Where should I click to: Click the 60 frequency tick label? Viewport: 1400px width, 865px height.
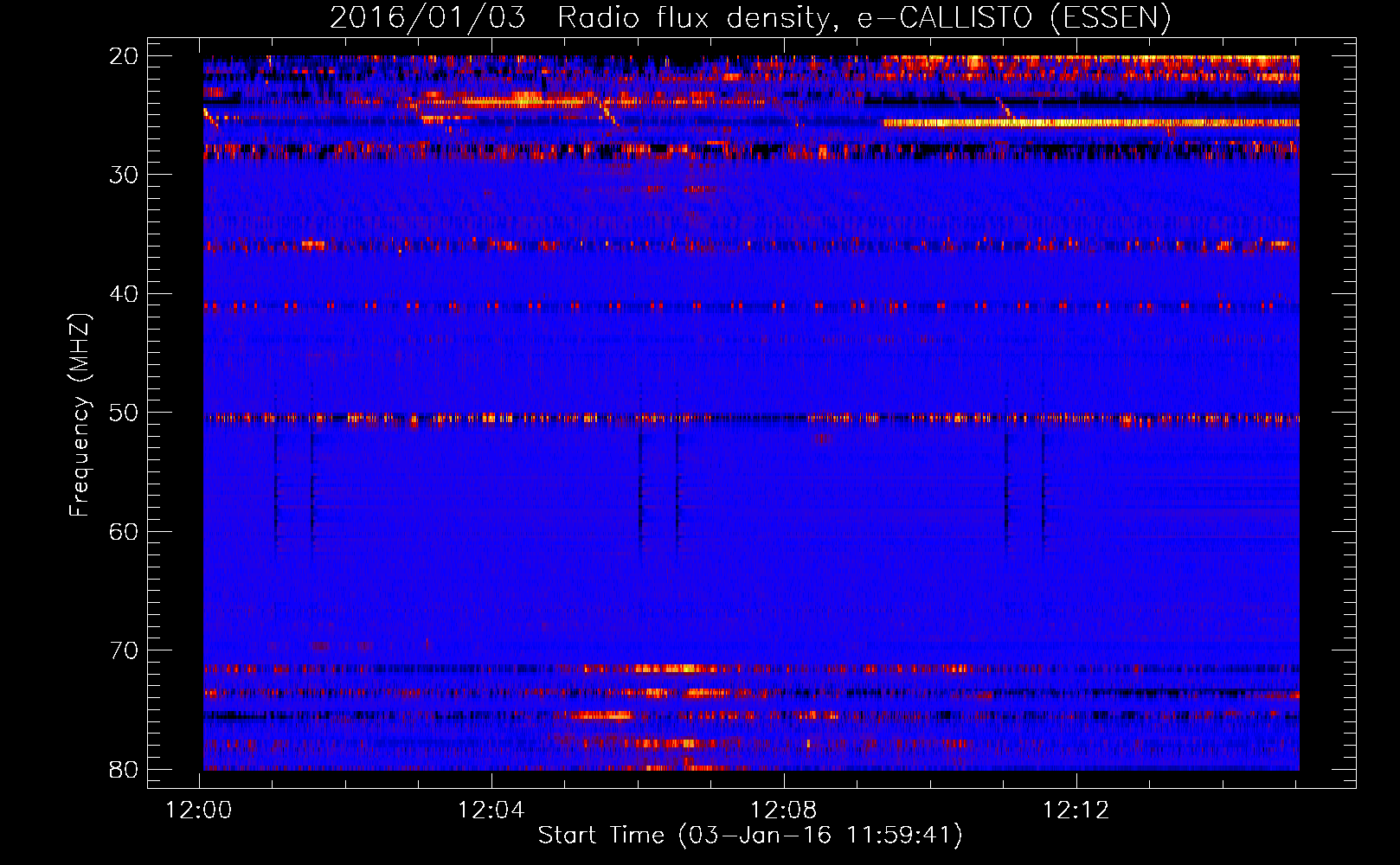[125, 531]
